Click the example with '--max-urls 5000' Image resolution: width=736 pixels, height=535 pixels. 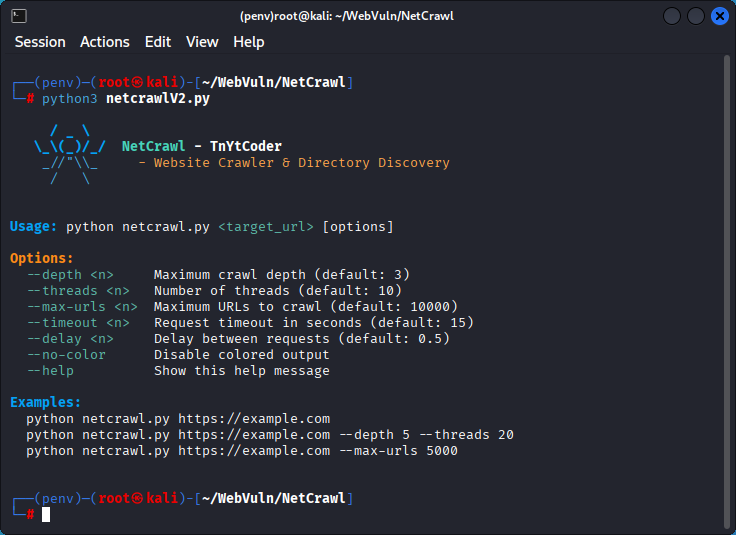click(x=242, y=451)
